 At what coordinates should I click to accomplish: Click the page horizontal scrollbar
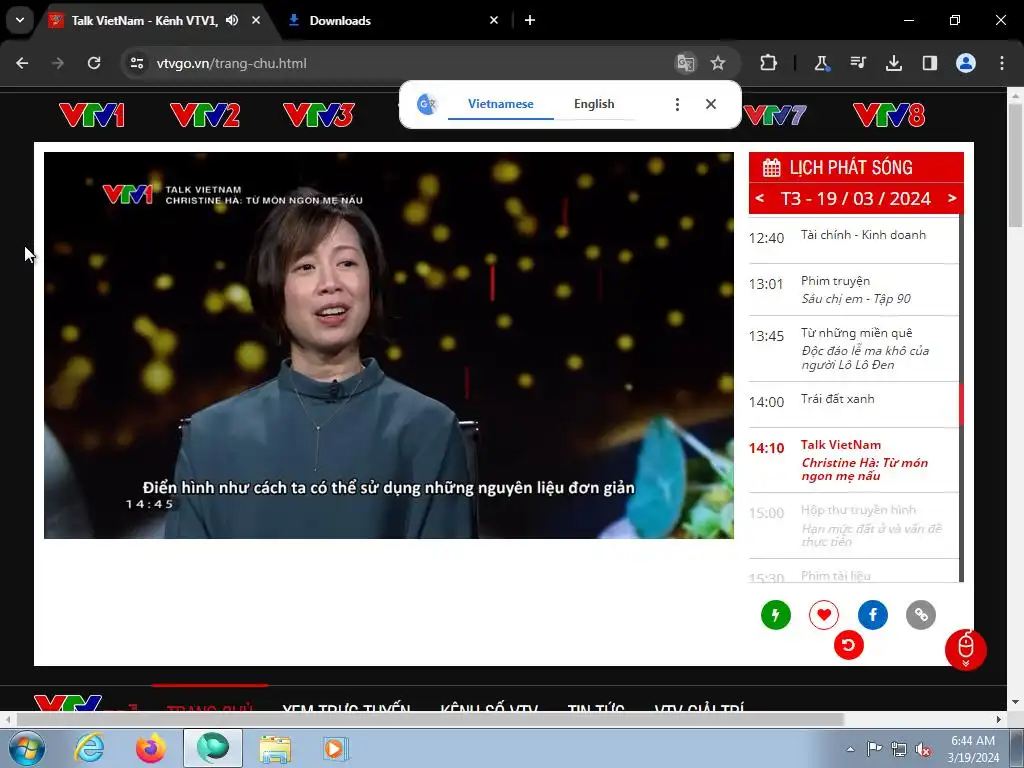(x=430, y=720)
